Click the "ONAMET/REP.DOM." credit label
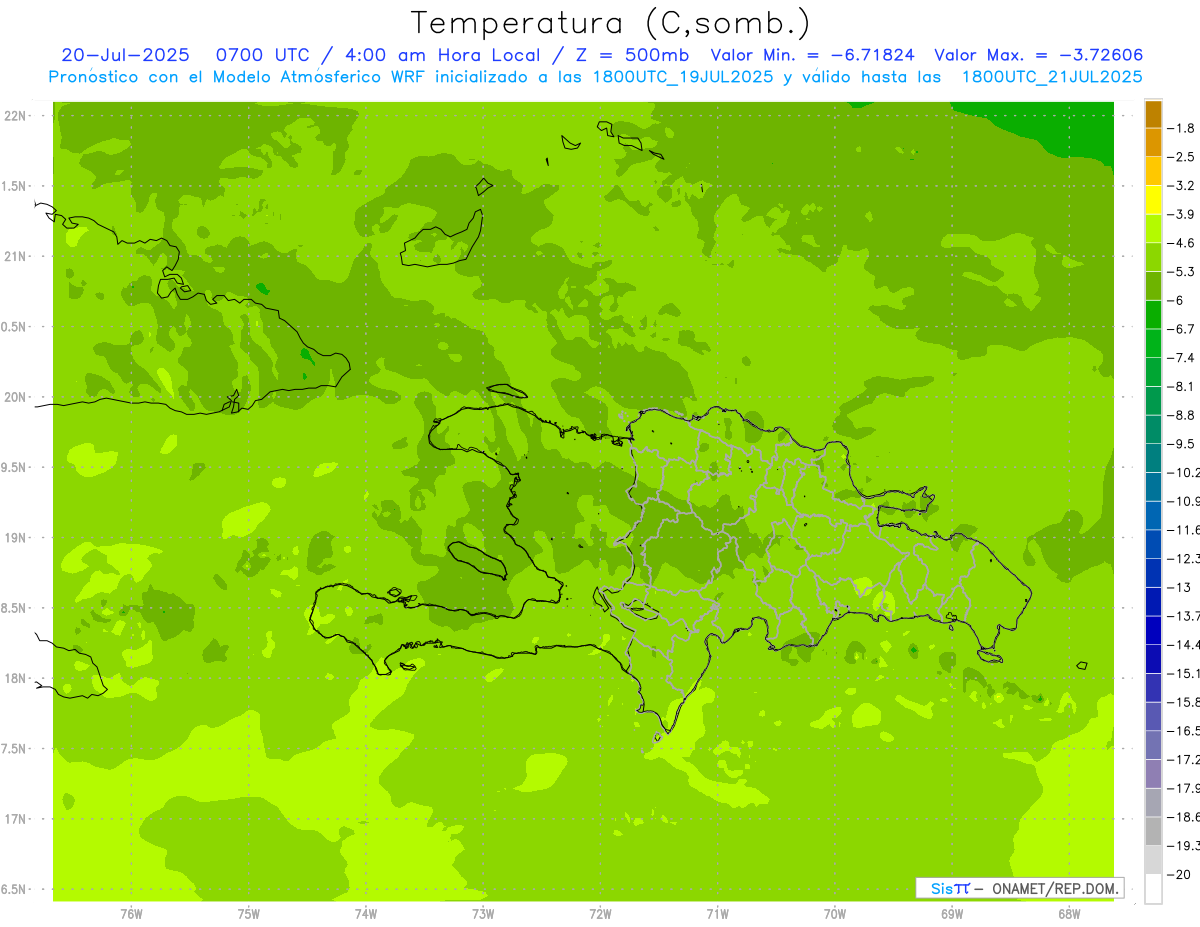Viewport: 1200px width, 927px height. pyautogui.click(x=1056, y=888)
